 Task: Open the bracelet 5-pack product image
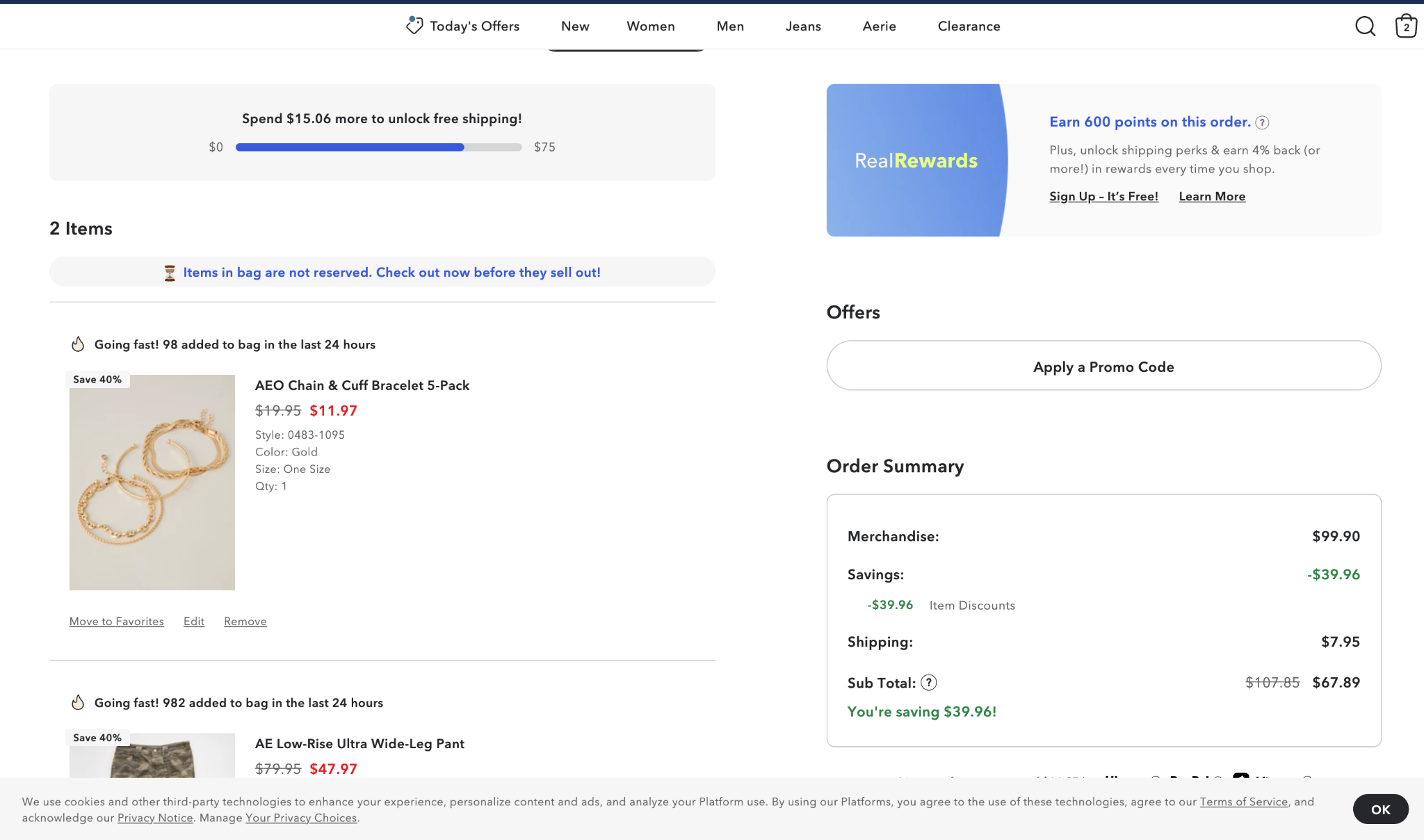(152, 483)
